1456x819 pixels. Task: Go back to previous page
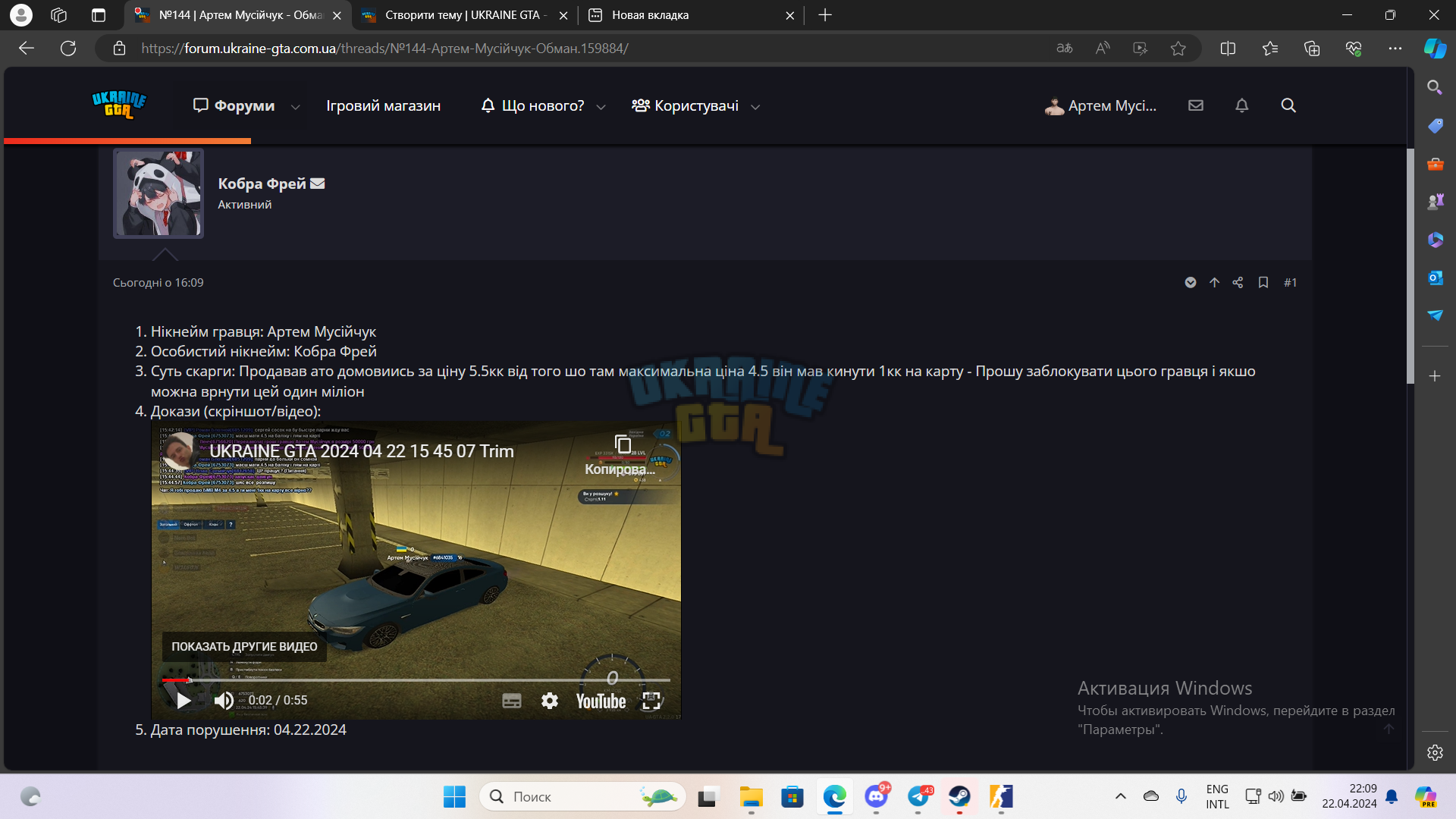tap(27, 49)
